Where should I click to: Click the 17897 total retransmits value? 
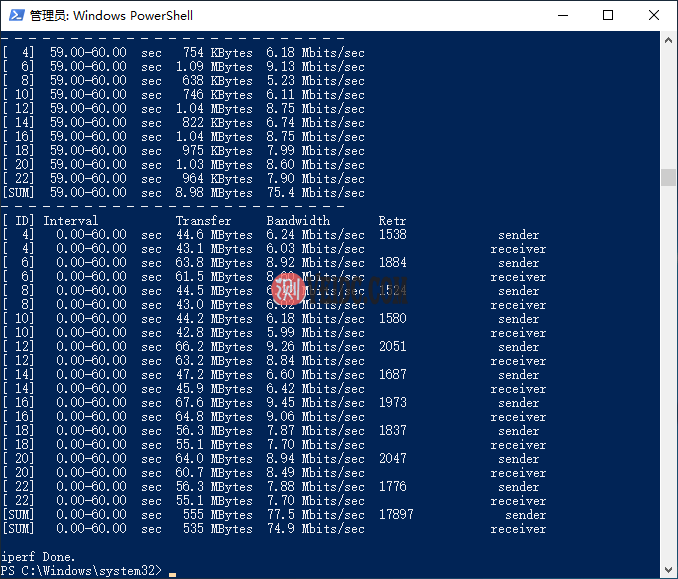[396, 515]
